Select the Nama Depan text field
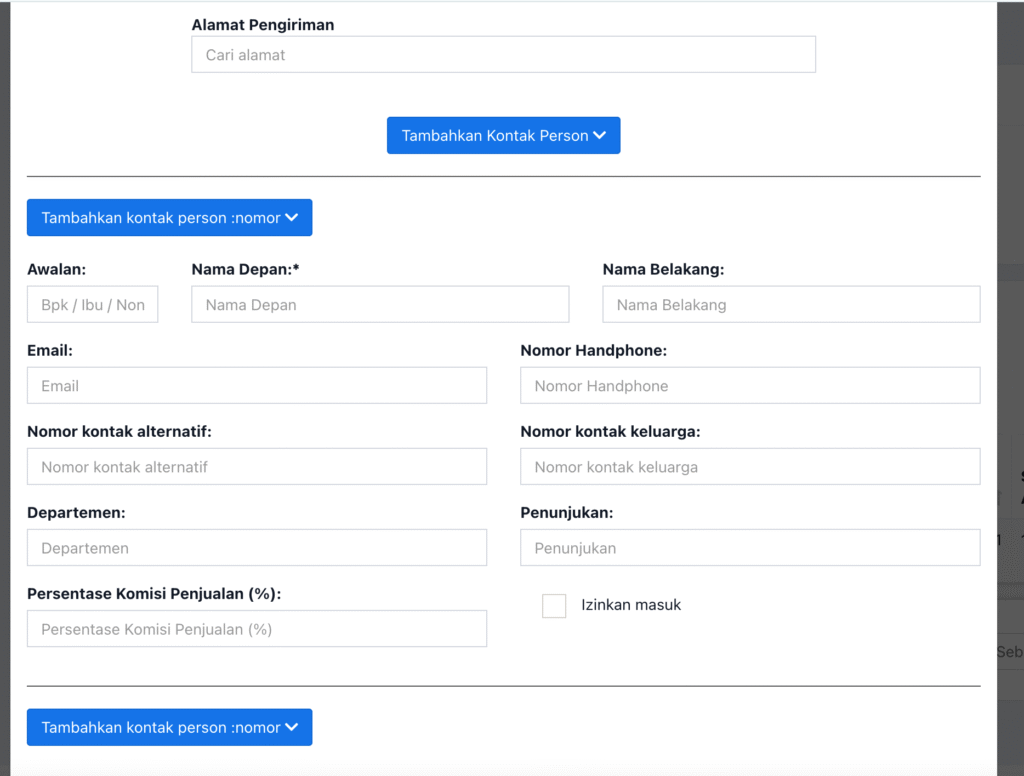1024x776 pixels. pyautogui.click(x=380, y=305)
